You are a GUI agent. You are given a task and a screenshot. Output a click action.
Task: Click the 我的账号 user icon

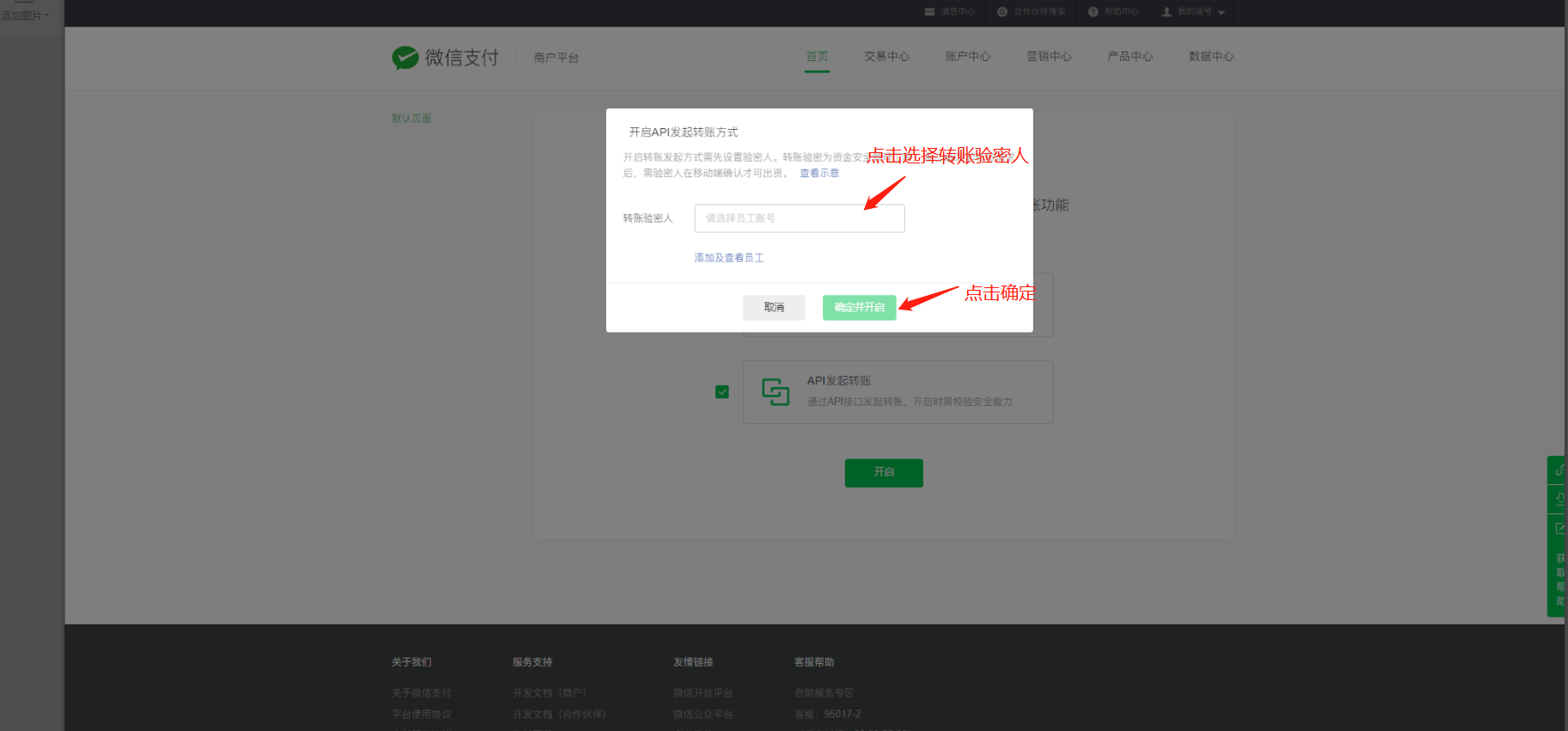pyautogui.click(x=1167, y=12)
